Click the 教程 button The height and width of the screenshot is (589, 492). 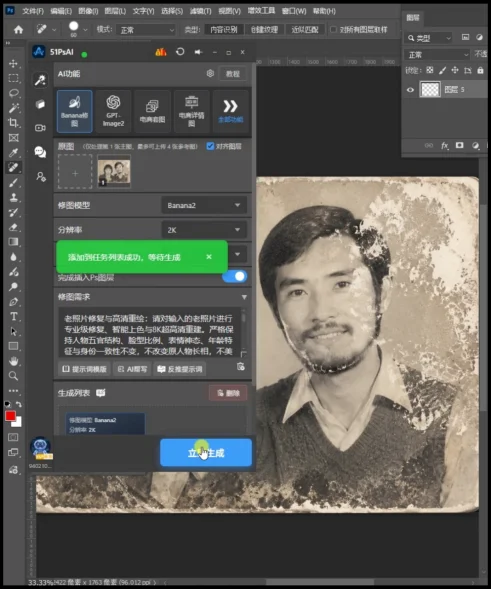tap(233, 74)
